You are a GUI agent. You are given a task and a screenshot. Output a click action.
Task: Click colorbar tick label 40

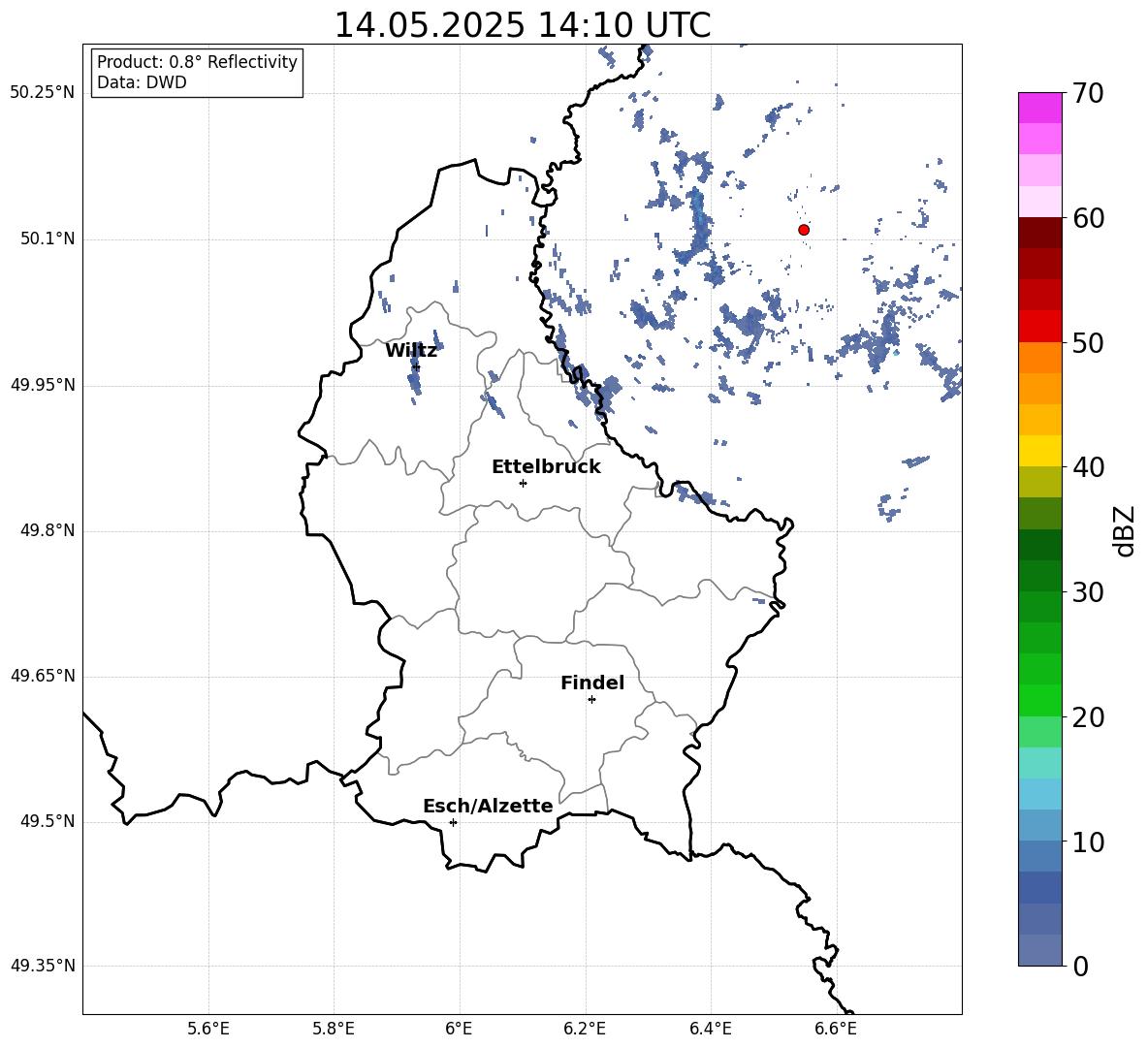pyautogui.click(x=1088, y=467)
